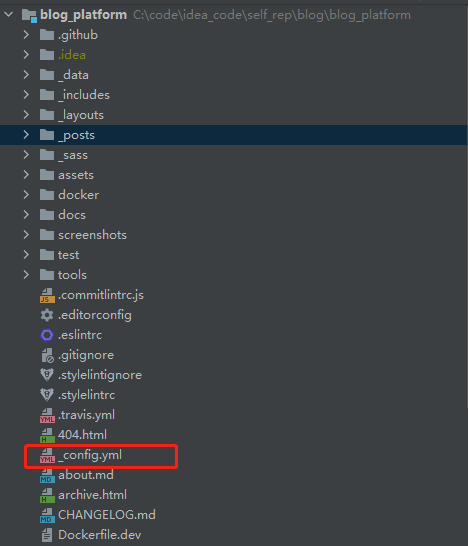Image resolution: width=468 pixels, height=546 pixels.
Task: Click the .stylelintignore stylelint icon
Action: tap(47, 375)
